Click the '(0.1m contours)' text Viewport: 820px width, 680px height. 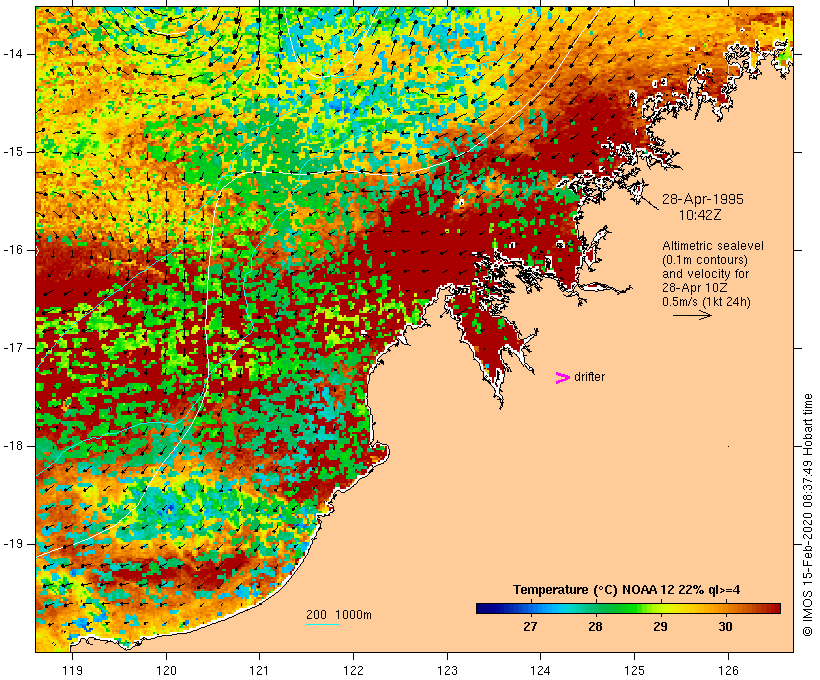coord(705,260)
